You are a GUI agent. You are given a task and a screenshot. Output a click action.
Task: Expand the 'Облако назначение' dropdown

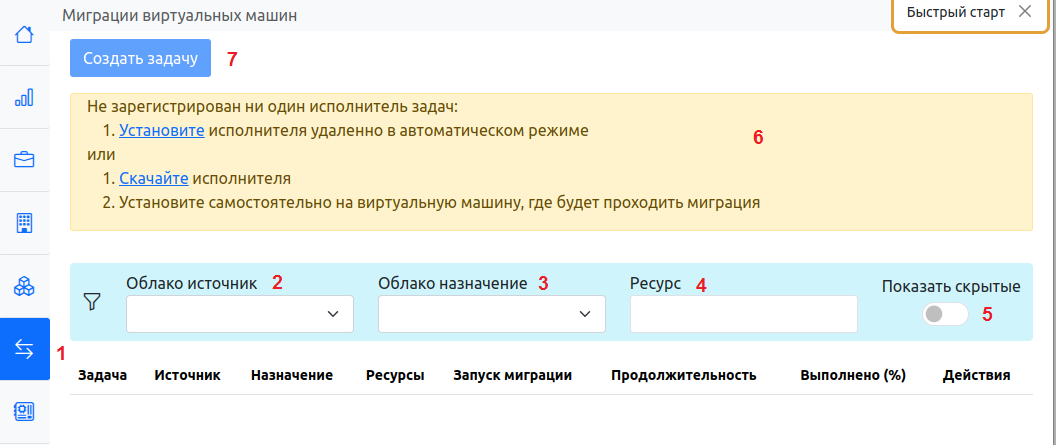(492, 314)
